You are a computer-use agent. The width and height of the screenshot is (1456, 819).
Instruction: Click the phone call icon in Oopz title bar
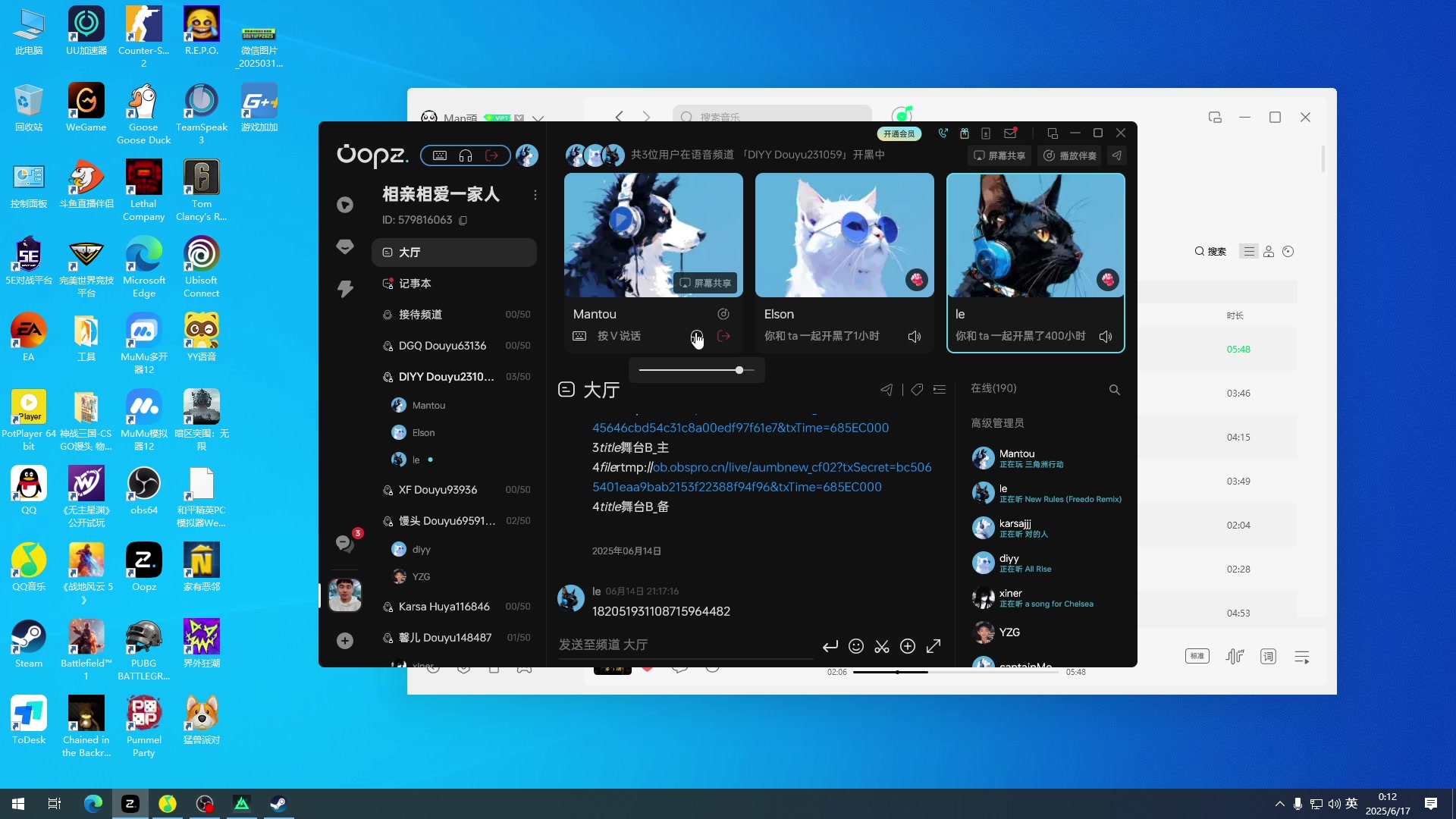[x=943, y=133]
